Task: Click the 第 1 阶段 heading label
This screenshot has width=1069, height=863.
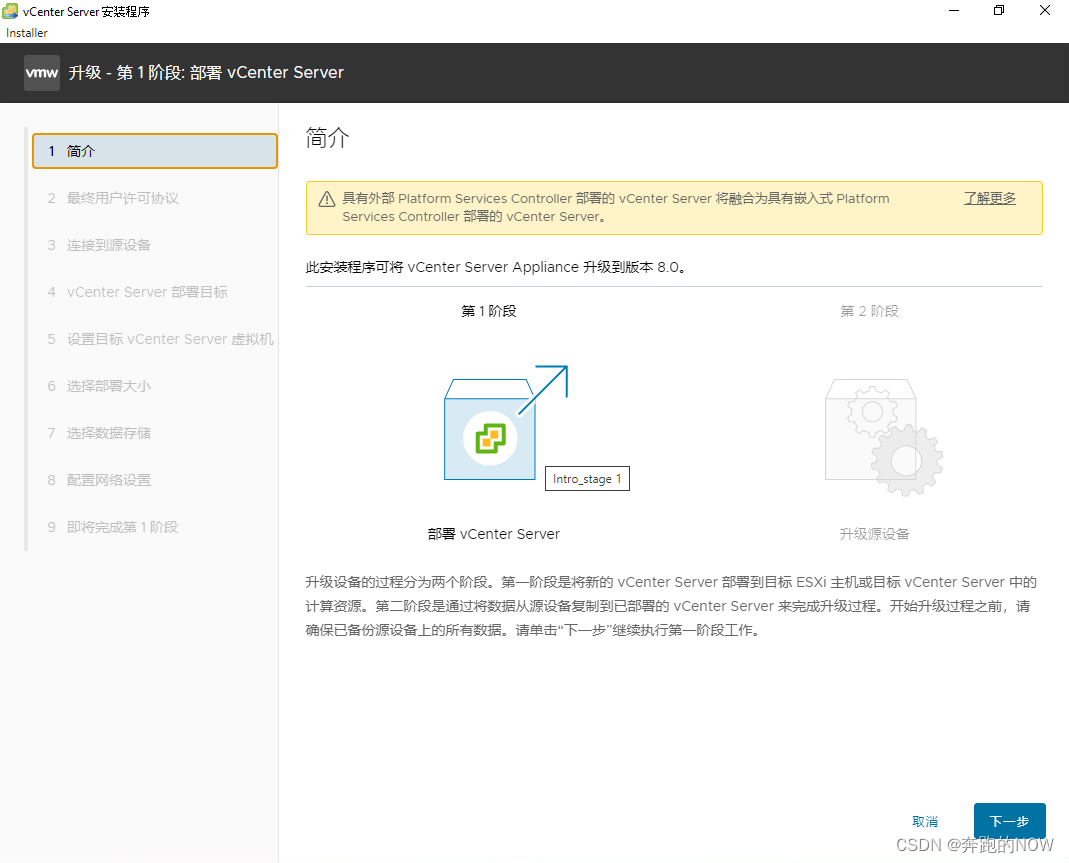Action: coord(489,311)
